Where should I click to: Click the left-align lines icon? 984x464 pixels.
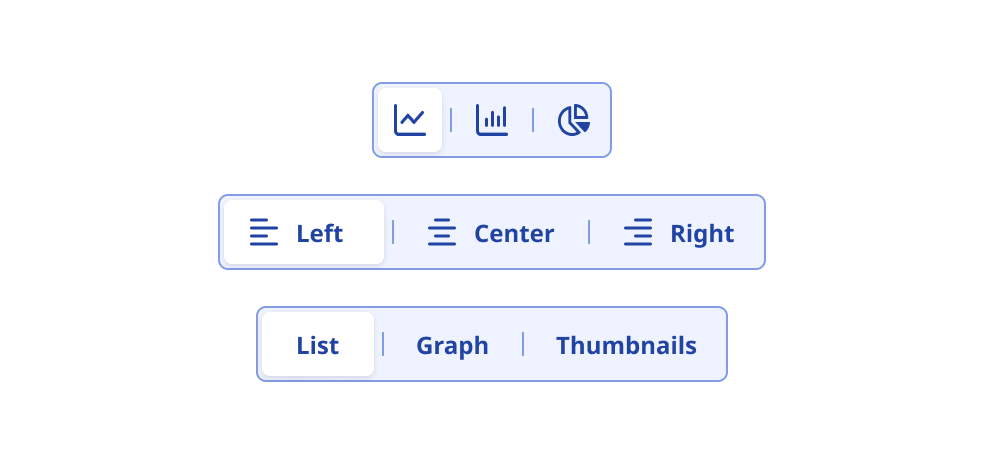point(264,233)
